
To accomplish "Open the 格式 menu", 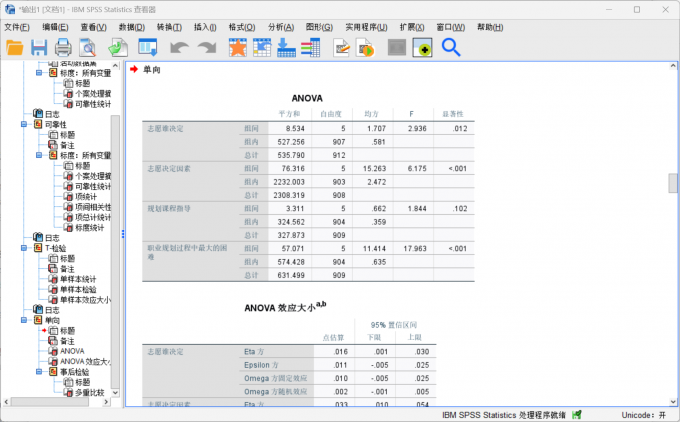I will tap(242, 27).
